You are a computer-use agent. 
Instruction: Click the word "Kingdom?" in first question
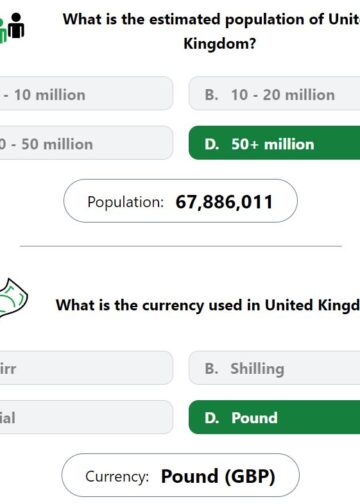pyautogui.click(x=220, y=43)
